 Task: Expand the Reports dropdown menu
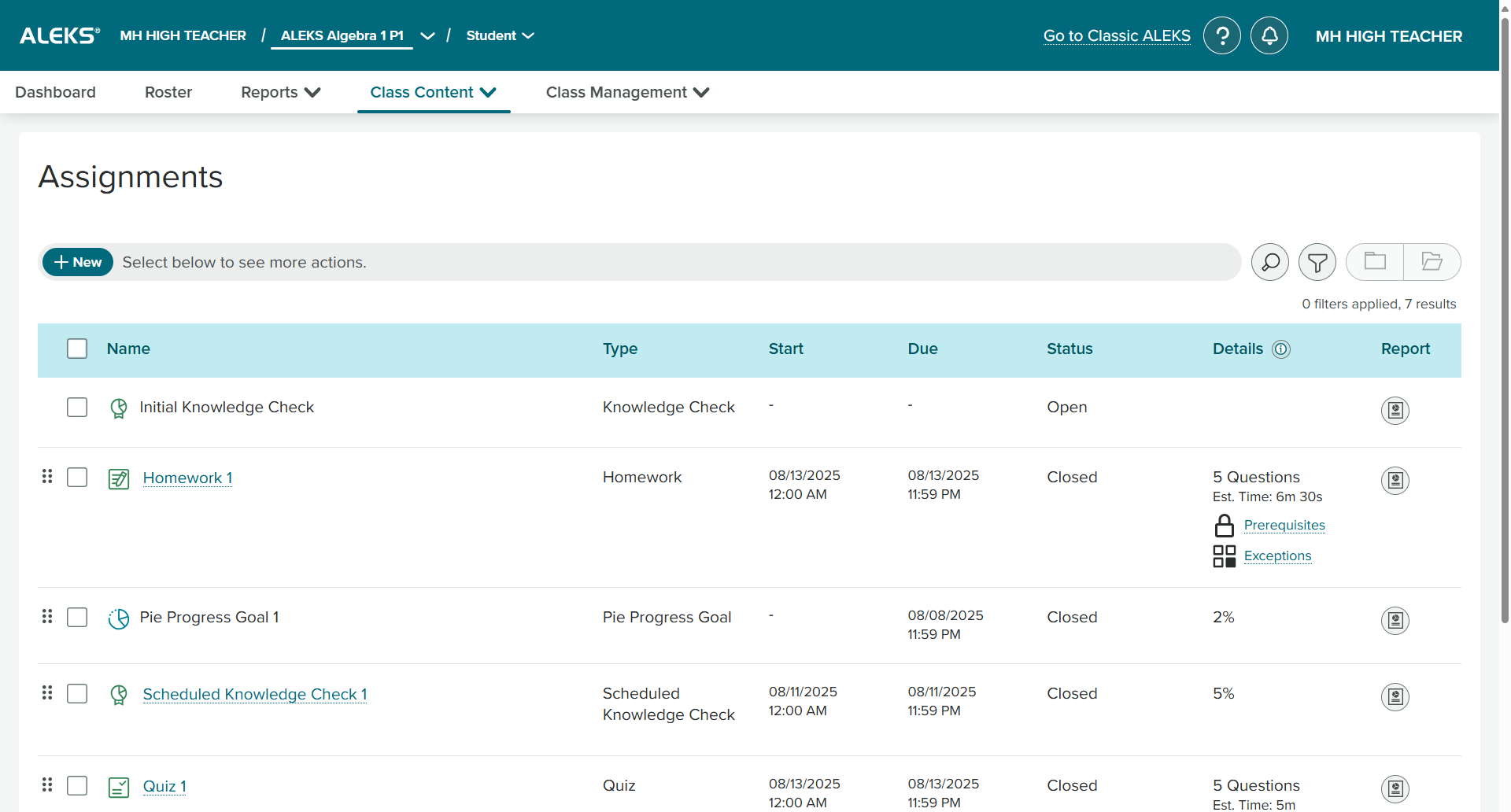pyautogui.click(x=280, y=92)
